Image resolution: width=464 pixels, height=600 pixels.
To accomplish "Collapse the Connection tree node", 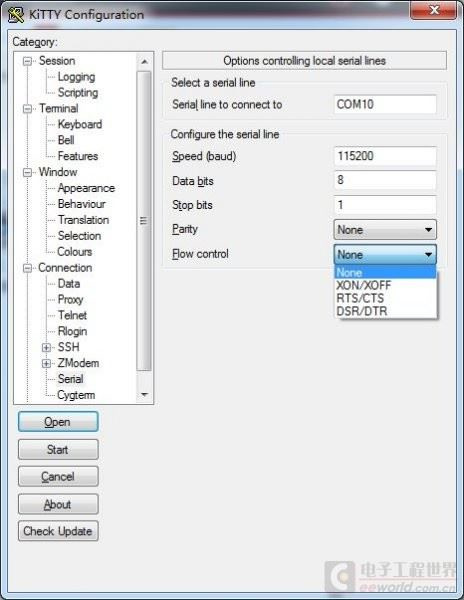I will [27, 268].
